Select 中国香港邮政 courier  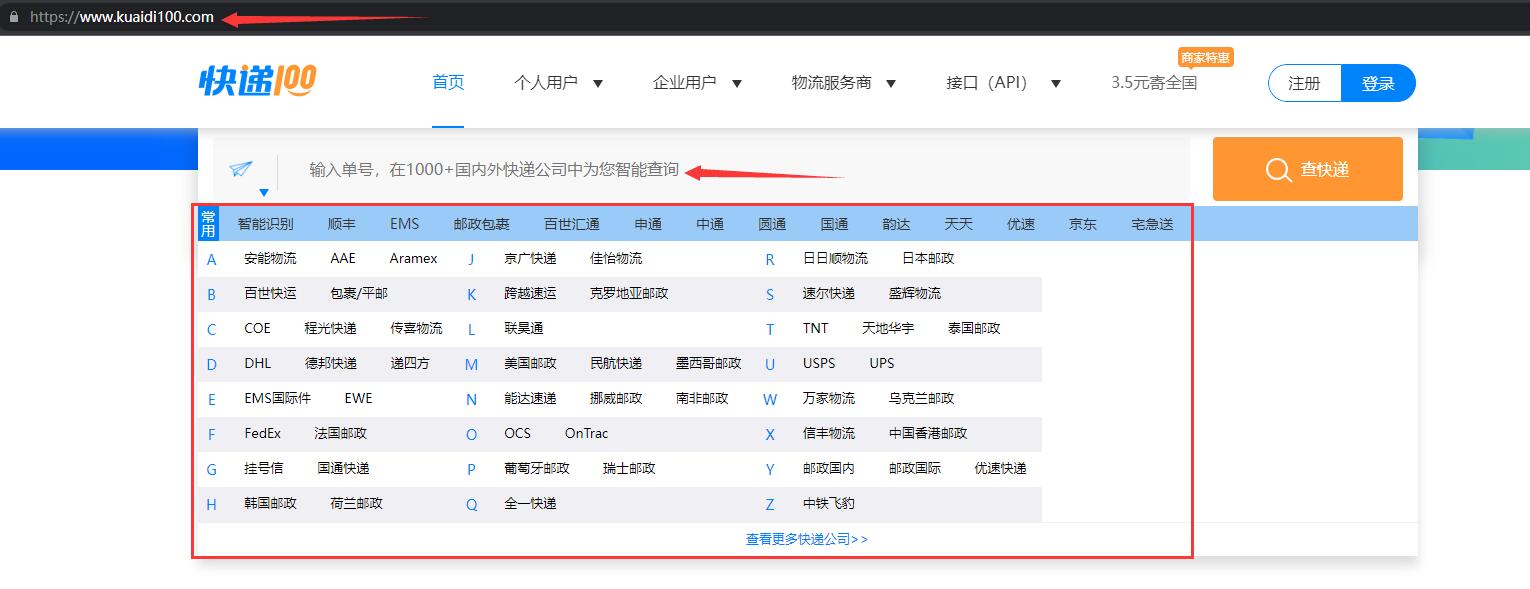click(928, 433)
